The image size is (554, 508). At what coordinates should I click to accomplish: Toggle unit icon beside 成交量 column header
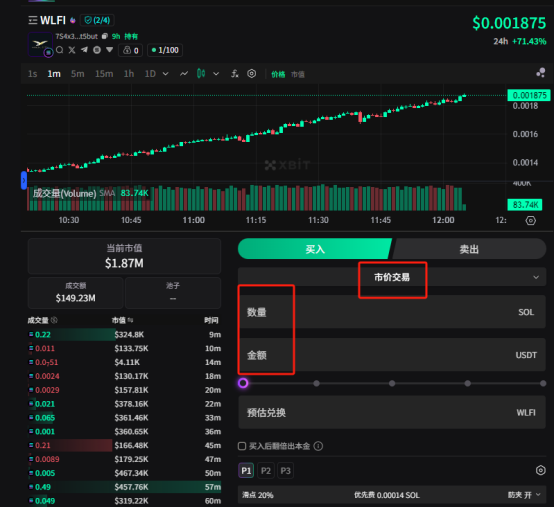click(x=54, y=320)
